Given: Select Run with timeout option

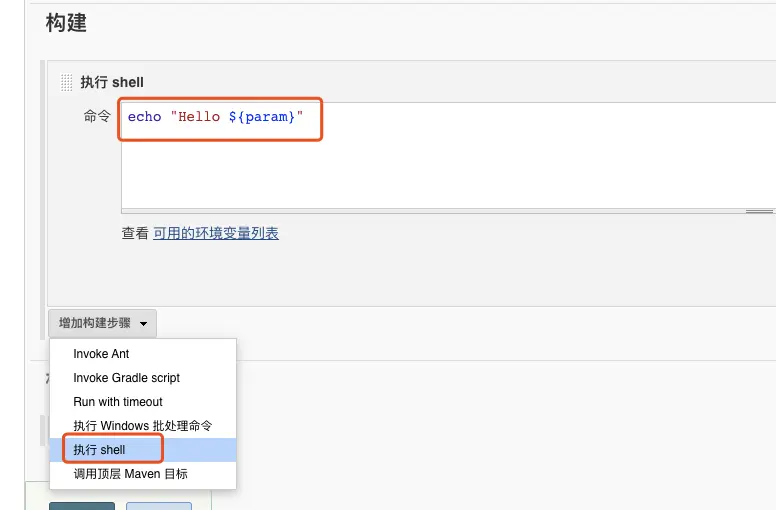Looking at the screenshot, I should point(143,402).
